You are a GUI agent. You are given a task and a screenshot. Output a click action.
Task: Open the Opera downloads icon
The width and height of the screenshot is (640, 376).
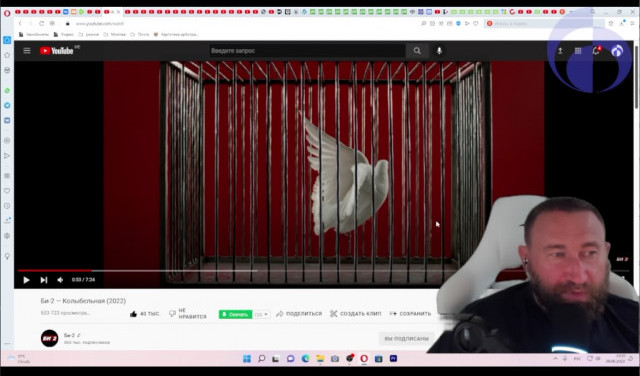pos(622,24)
